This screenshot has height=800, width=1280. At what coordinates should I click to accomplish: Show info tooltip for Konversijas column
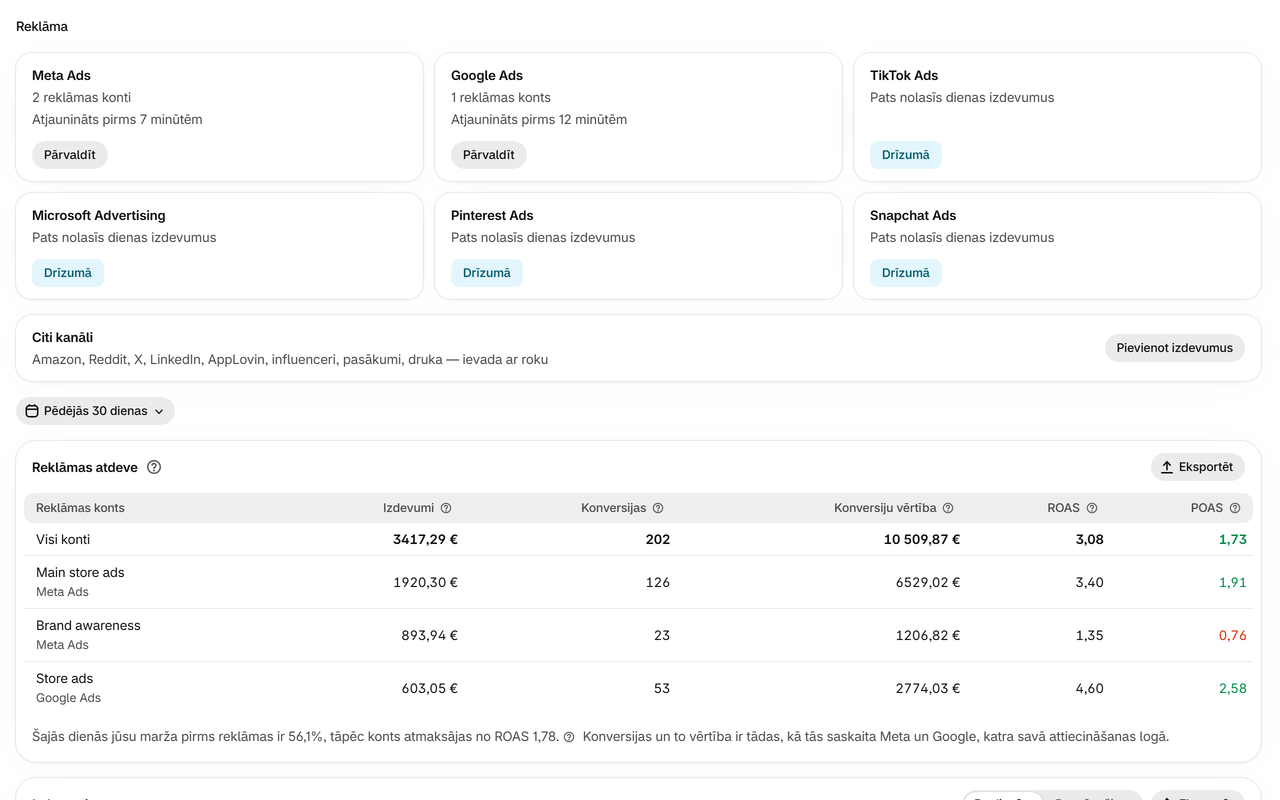point(658,508)
